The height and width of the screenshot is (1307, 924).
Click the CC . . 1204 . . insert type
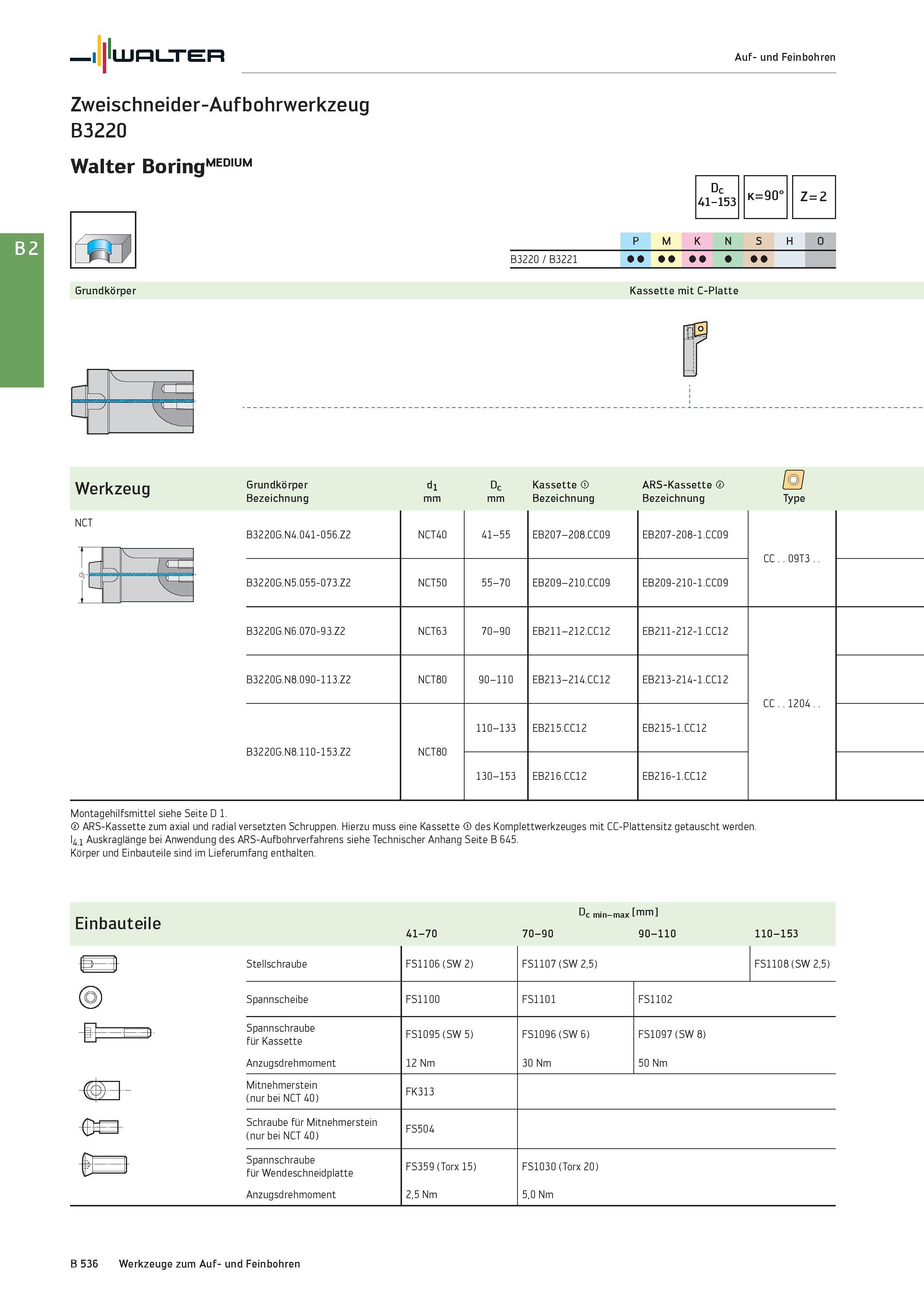pyautogui.click(x=791, y=703)
